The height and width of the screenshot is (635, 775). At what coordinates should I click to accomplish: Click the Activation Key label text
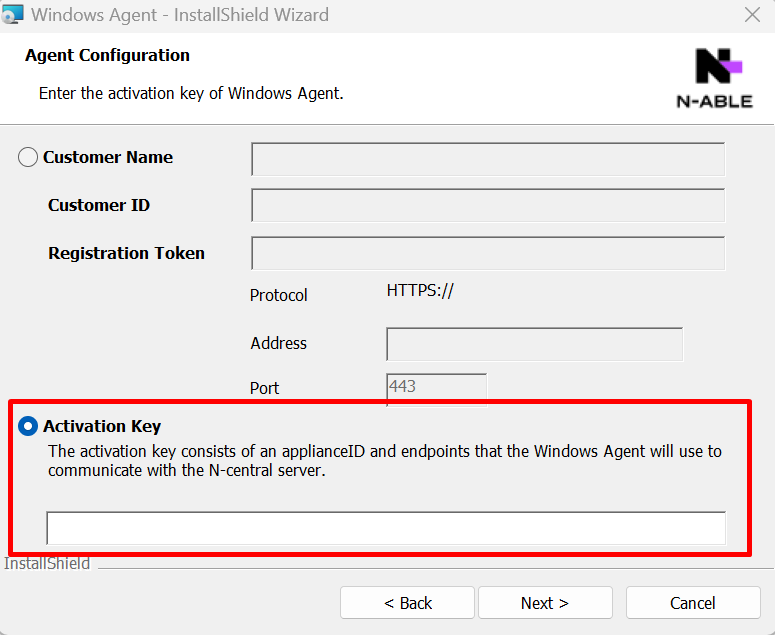click(102, 426)
